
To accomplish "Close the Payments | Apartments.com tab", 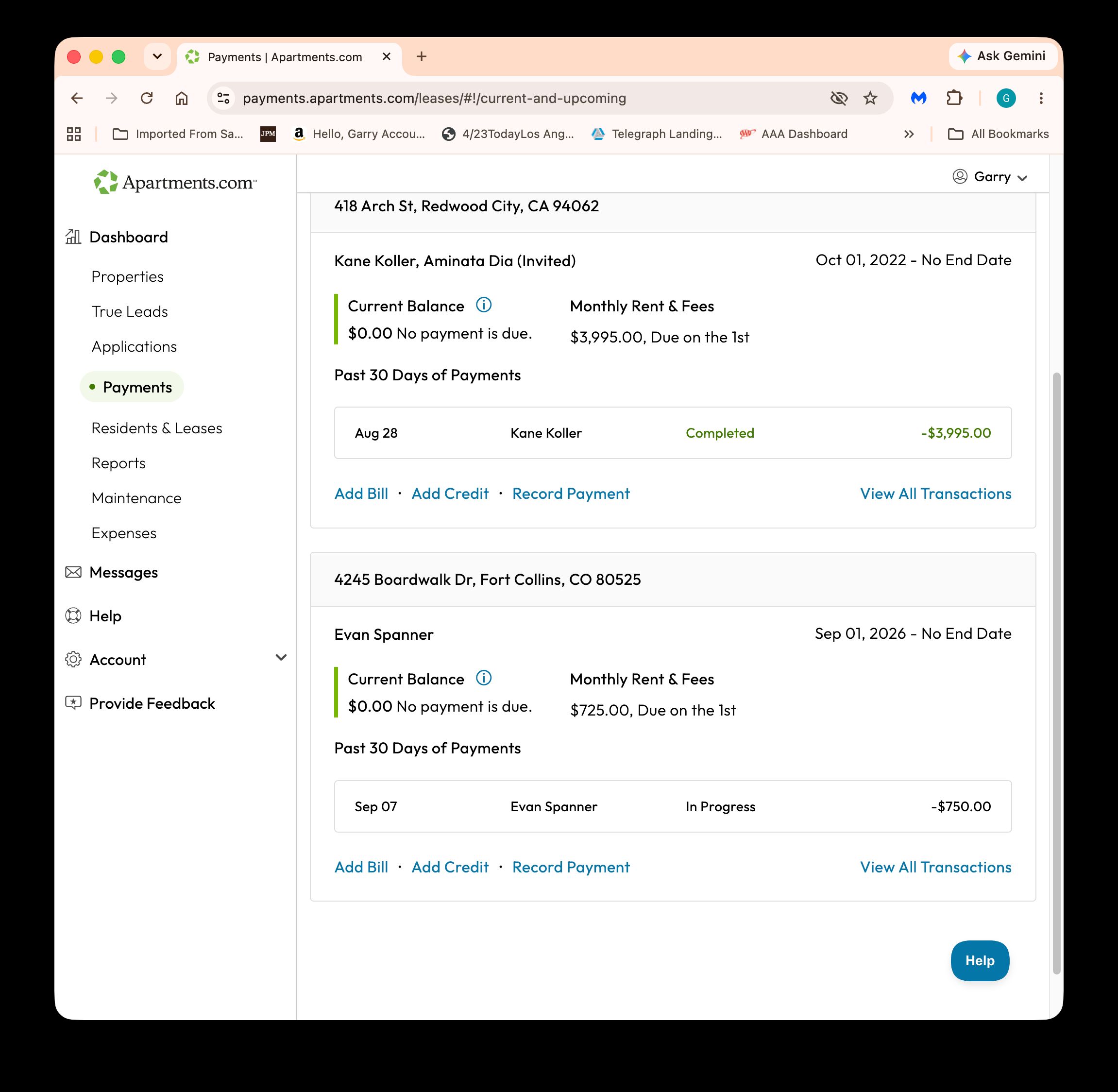I will coord(387,56).
